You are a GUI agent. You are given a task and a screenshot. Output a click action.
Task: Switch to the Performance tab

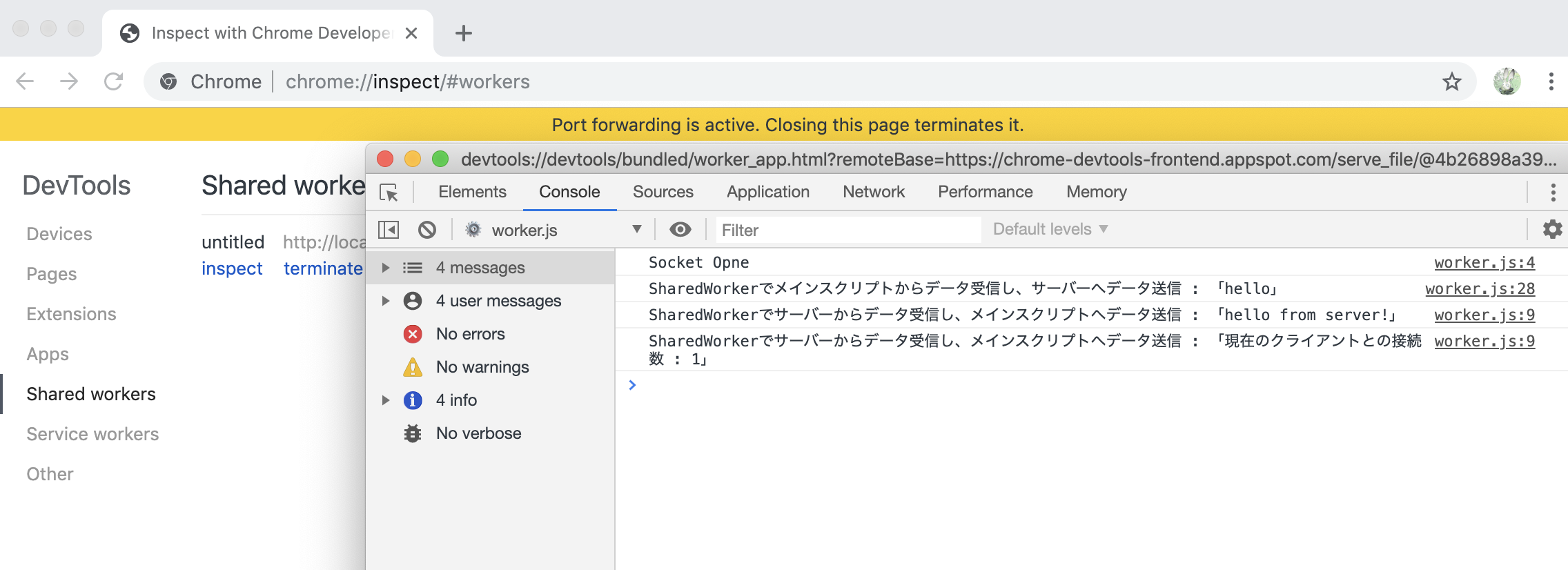coord(986,192)
